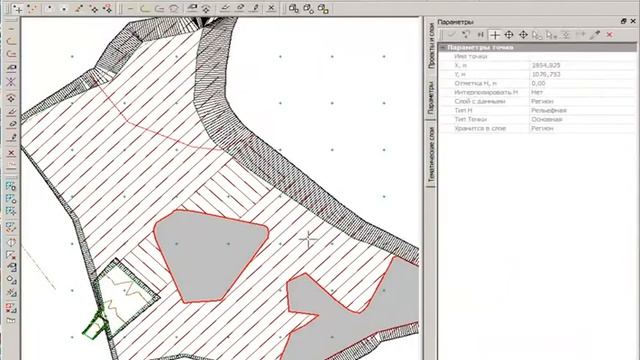
Task: Click the Отметка H value 0,00
Action: 583,83
